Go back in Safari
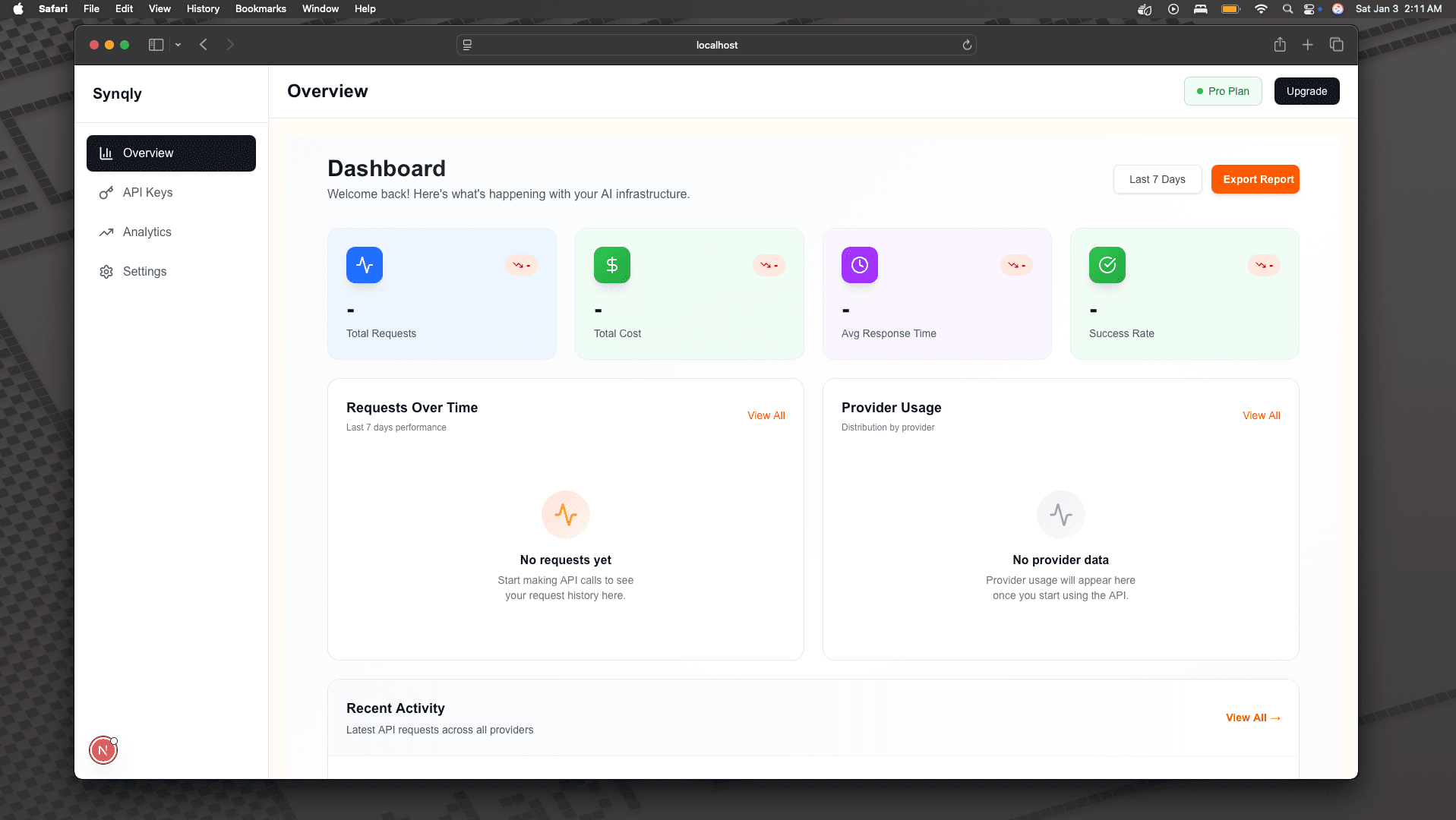 tap(204, 45)
